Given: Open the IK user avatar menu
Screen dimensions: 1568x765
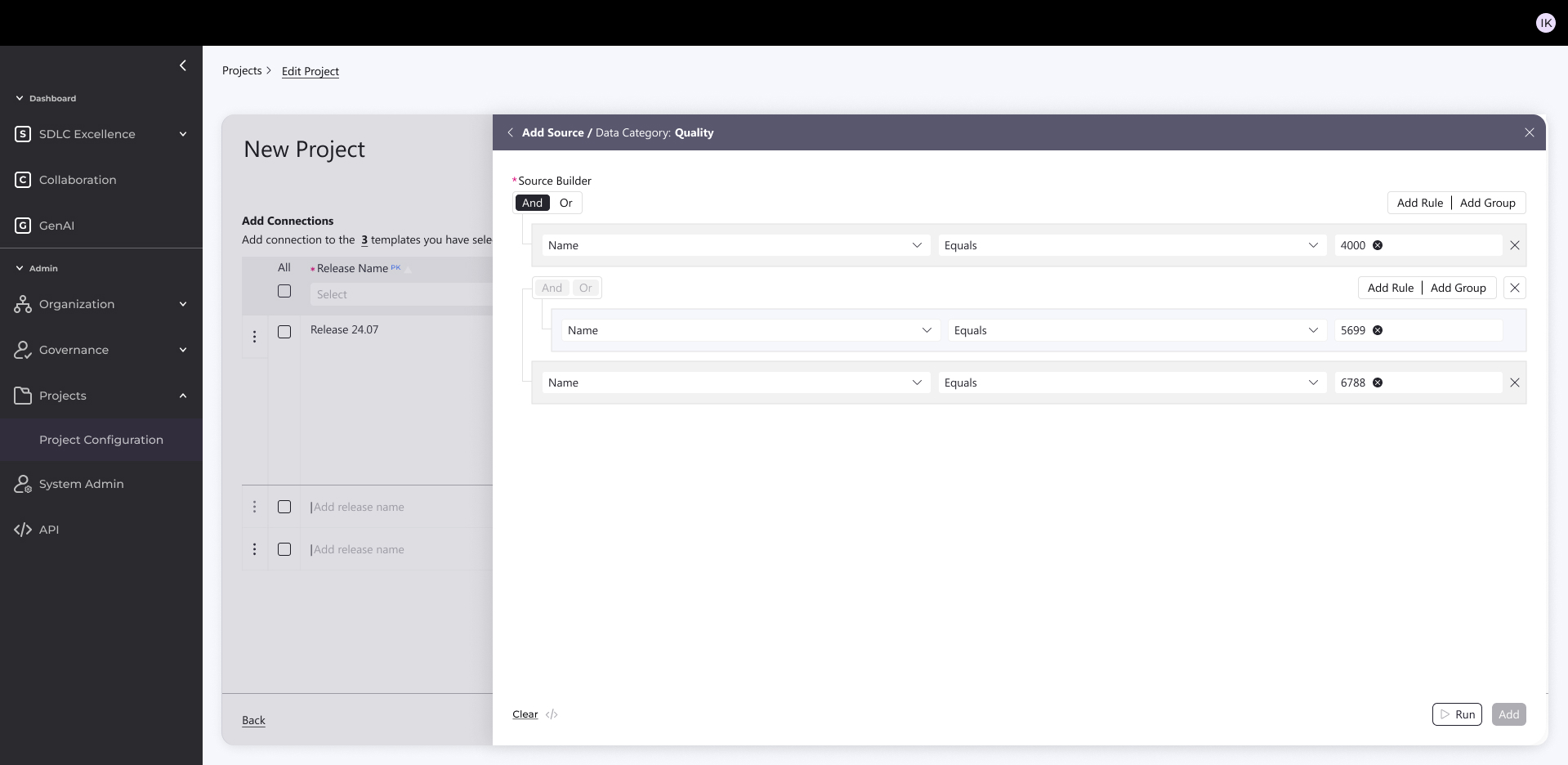Looking at the screenshot, I should [1545, 23].
